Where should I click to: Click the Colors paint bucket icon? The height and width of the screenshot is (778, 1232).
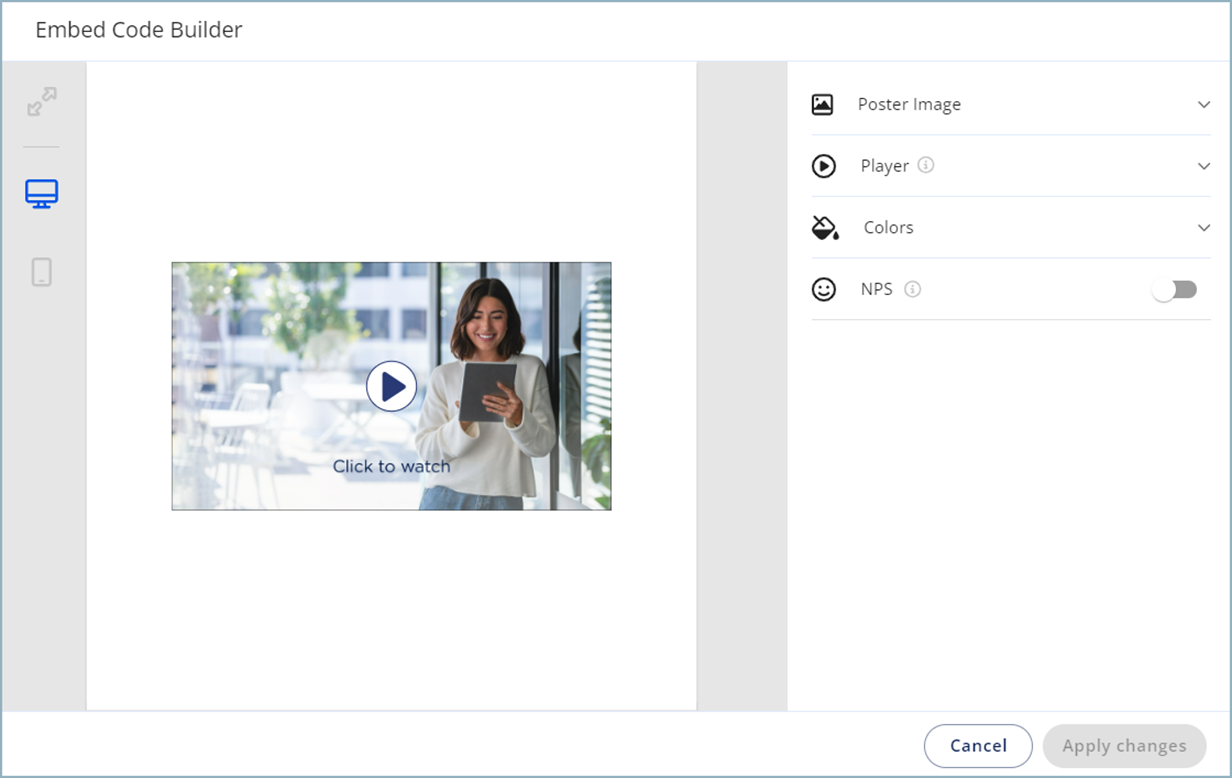tap(823, 227)
